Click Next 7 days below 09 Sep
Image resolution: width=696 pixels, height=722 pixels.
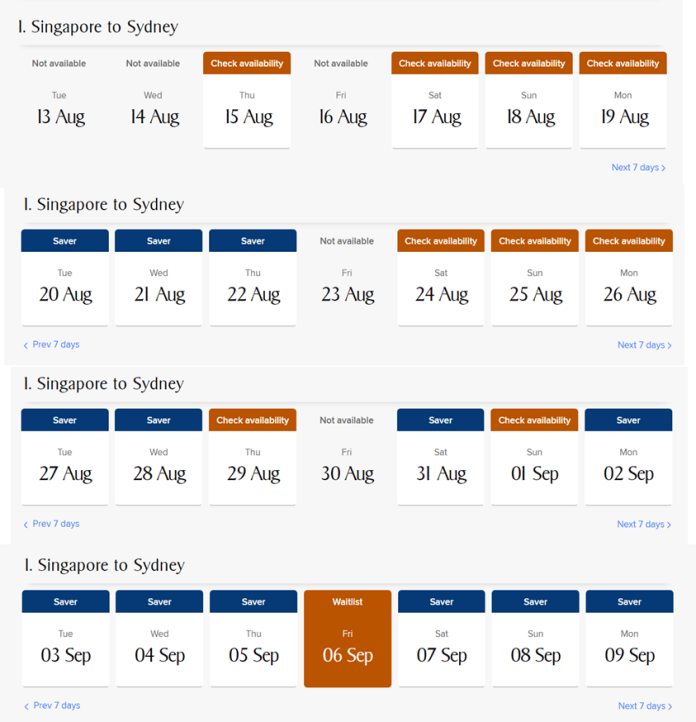point(643,706)
